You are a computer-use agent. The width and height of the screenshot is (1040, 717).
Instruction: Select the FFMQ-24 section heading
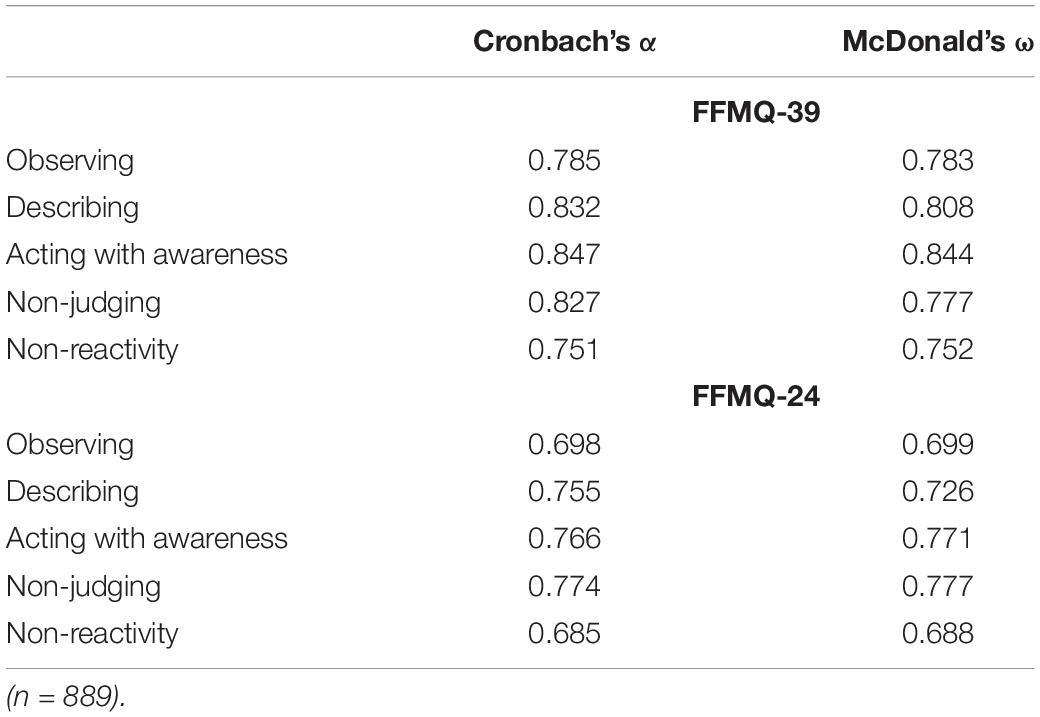coord(756,396)
